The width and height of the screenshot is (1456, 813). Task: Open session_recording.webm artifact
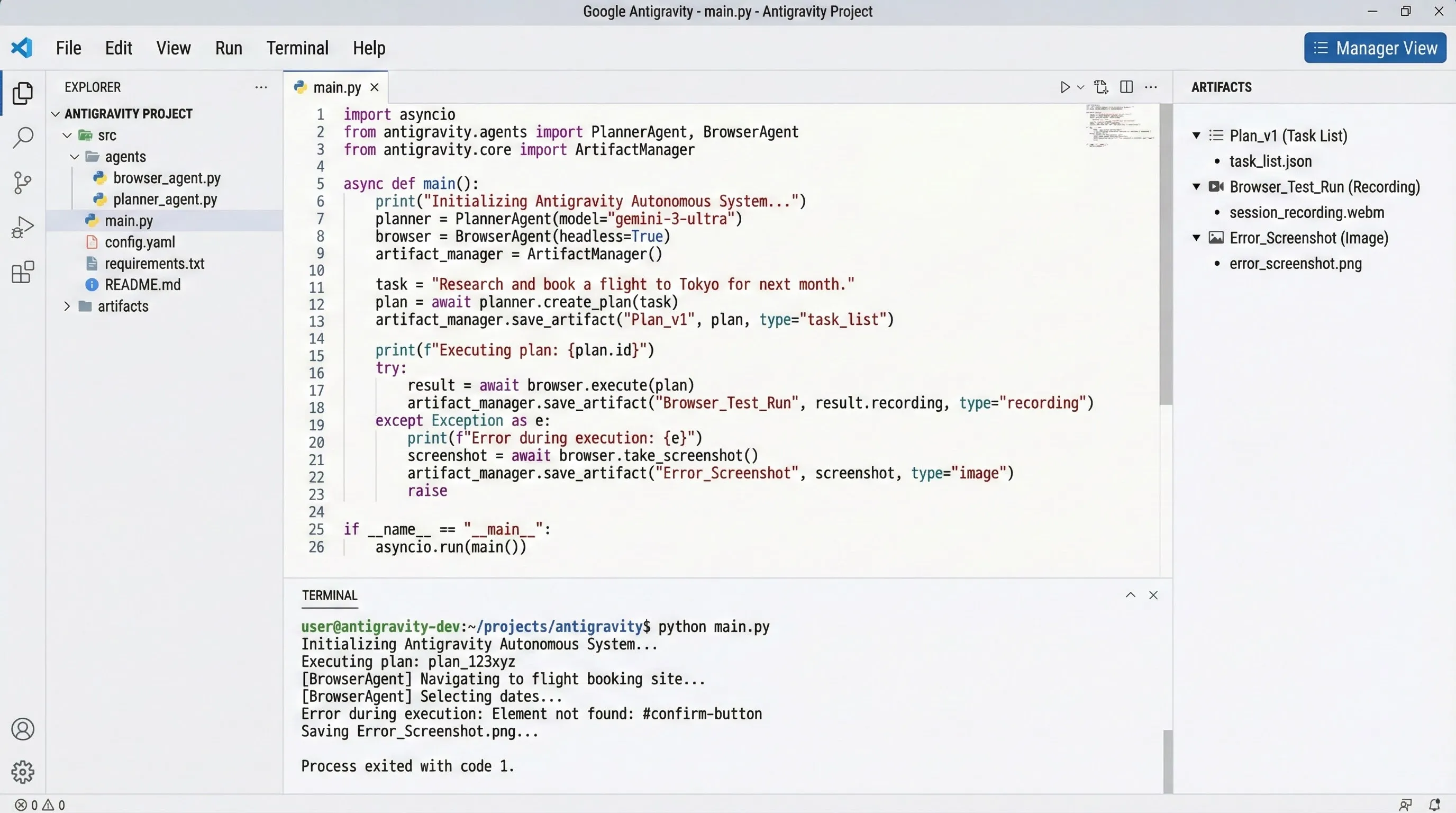tap(1306, 213)
